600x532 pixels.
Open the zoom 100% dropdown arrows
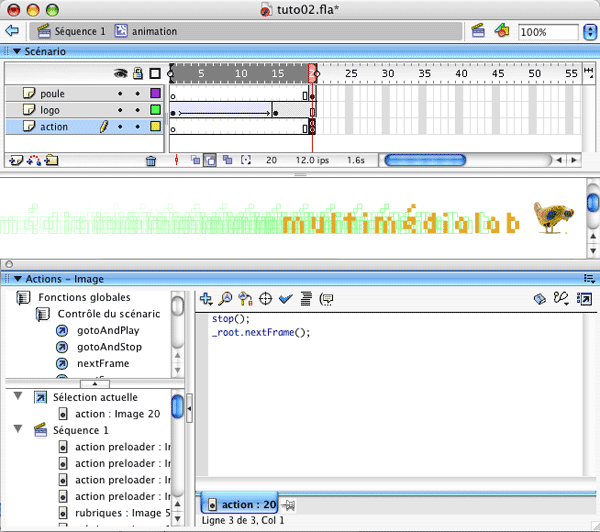(590, 32)
